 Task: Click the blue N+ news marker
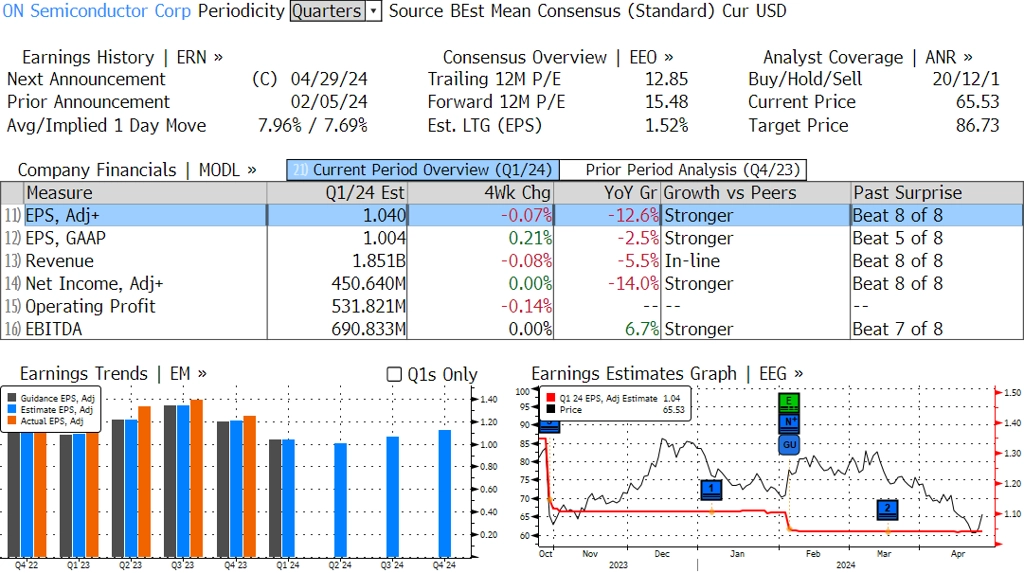coord(789,423)
